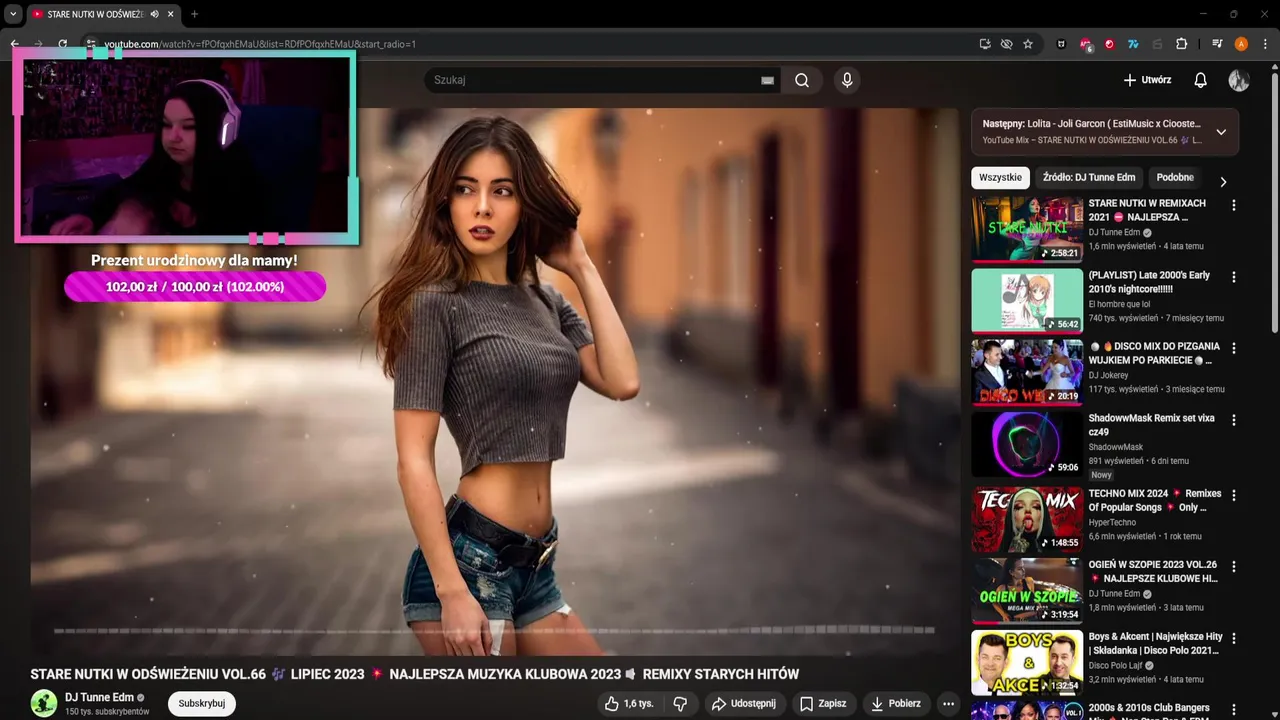Viewport: 1280px width, 720px height.
Task: Select the Wszystkie filter chip
Action: point(1000,177)
